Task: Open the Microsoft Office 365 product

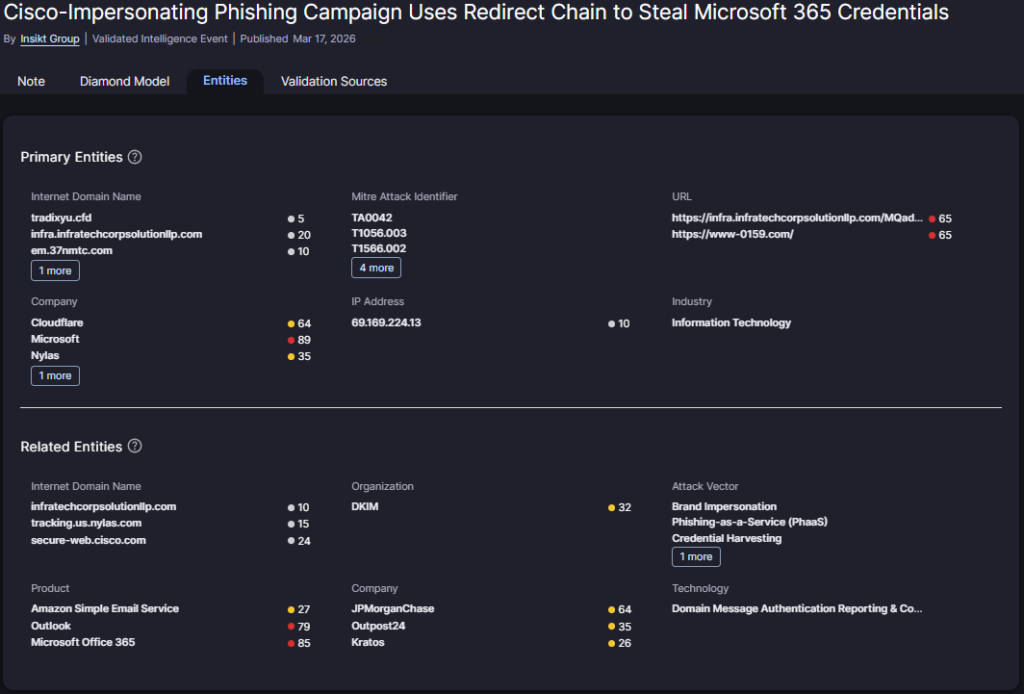Action: click(83, 642)
